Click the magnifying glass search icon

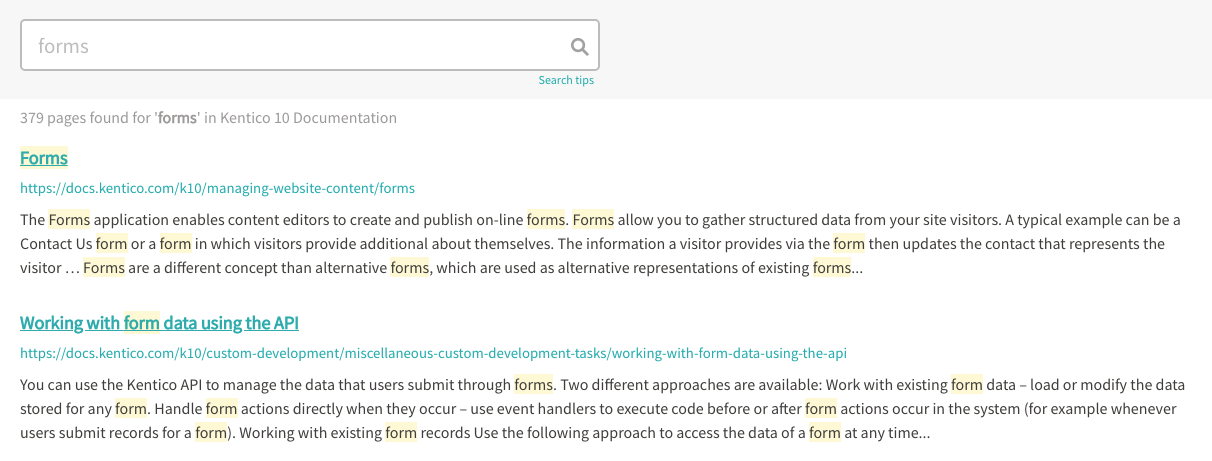click(x=579, y=46)
